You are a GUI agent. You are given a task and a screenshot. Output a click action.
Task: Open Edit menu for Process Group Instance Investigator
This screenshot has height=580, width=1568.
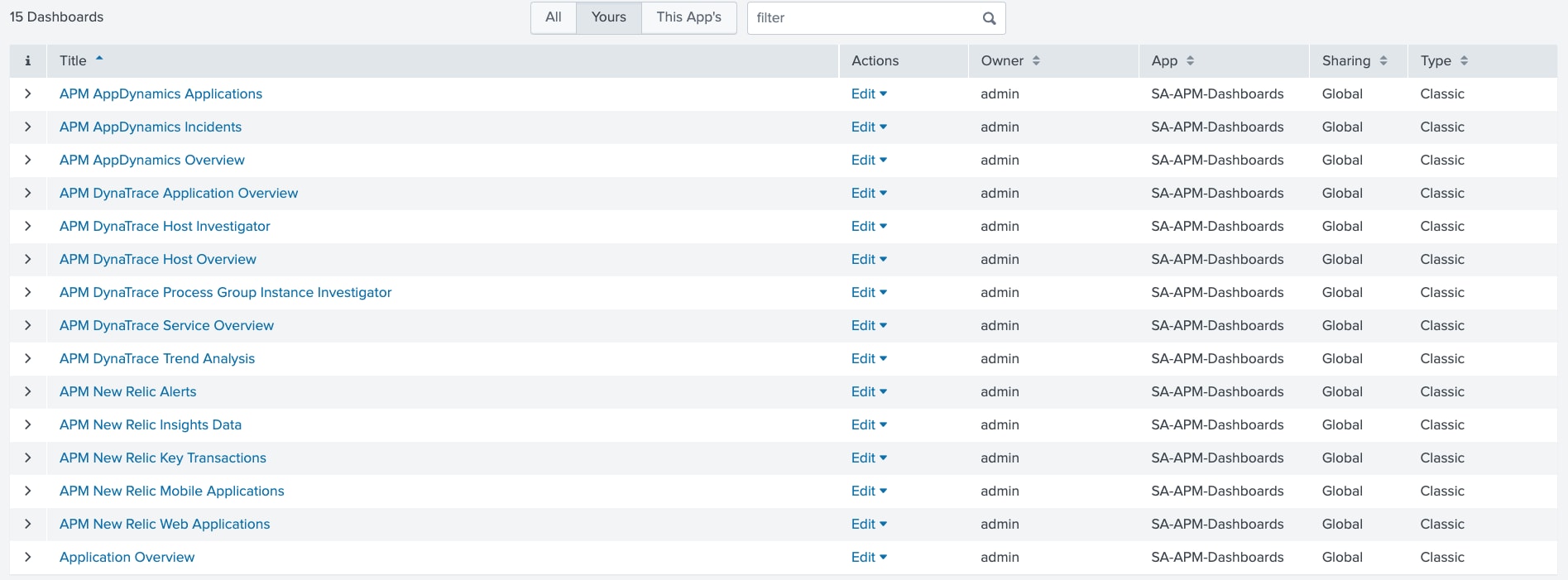tap(869, 292)
